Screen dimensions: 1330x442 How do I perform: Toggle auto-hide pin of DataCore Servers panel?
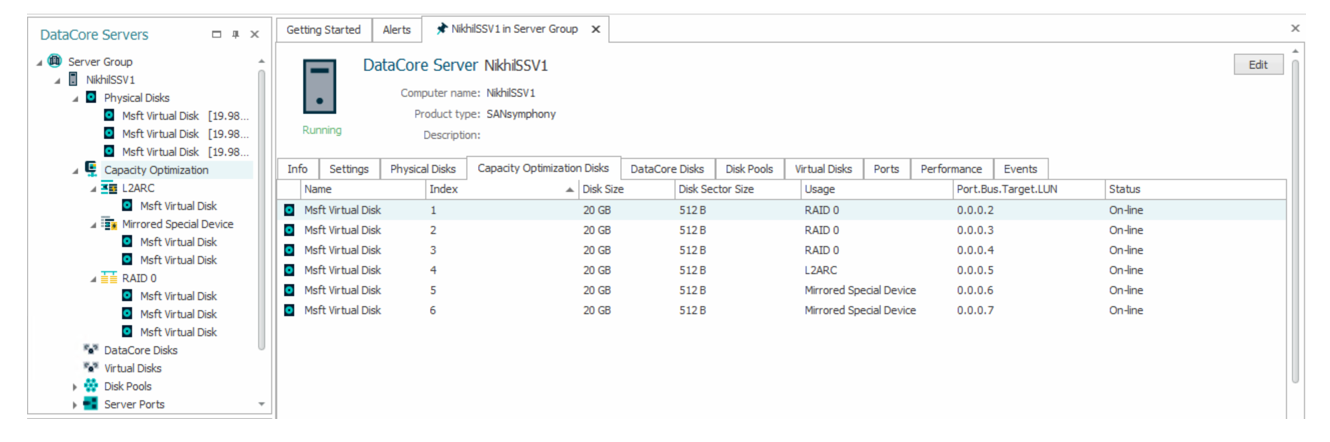click(x=235, y=35)
